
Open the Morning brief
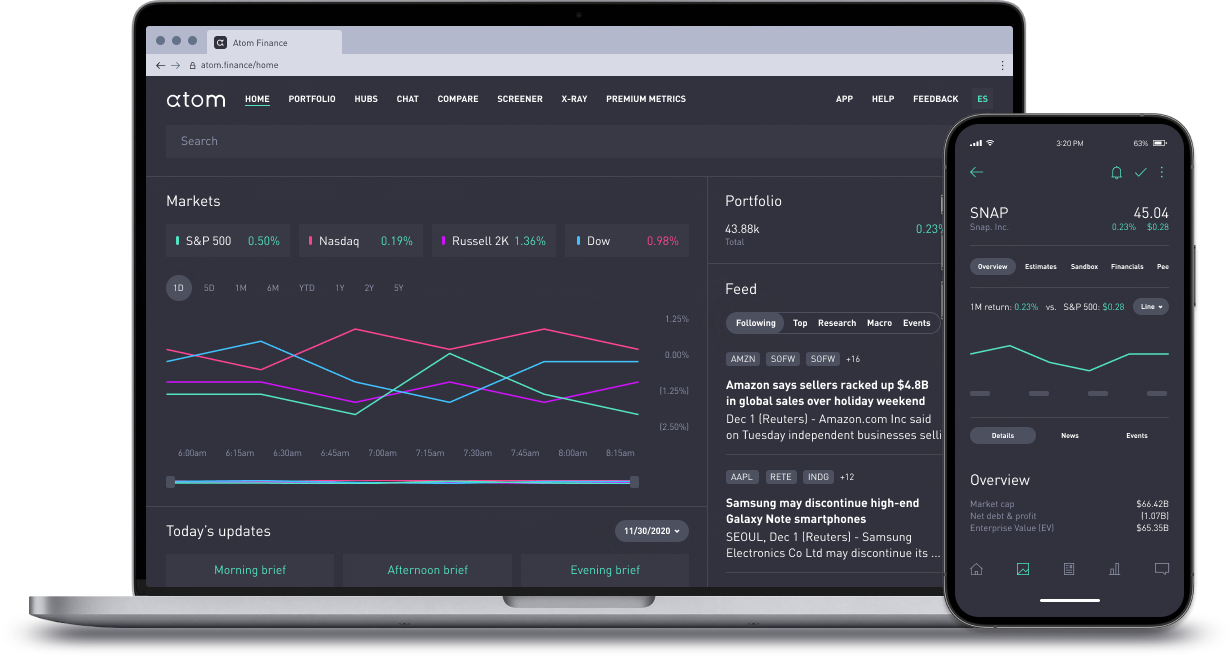point(250,570)
